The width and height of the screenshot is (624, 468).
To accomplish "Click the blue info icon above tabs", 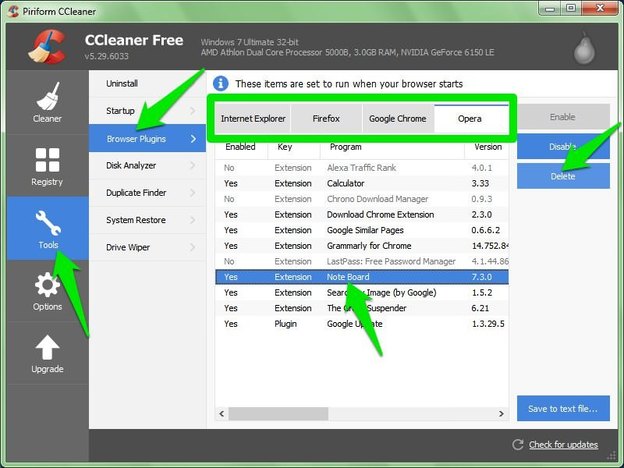I will [x=220, y=83].
